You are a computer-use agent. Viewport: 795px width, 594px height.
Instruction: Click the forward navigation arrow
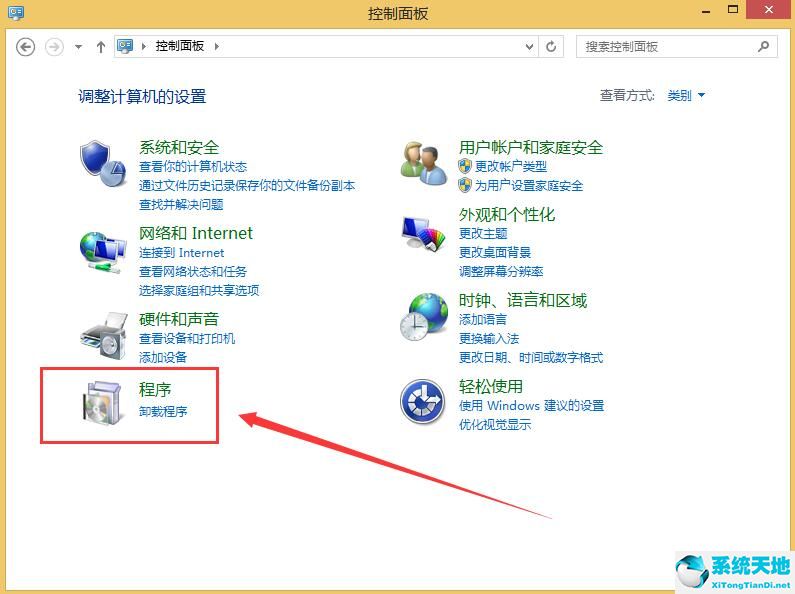[x=54, y=47]
